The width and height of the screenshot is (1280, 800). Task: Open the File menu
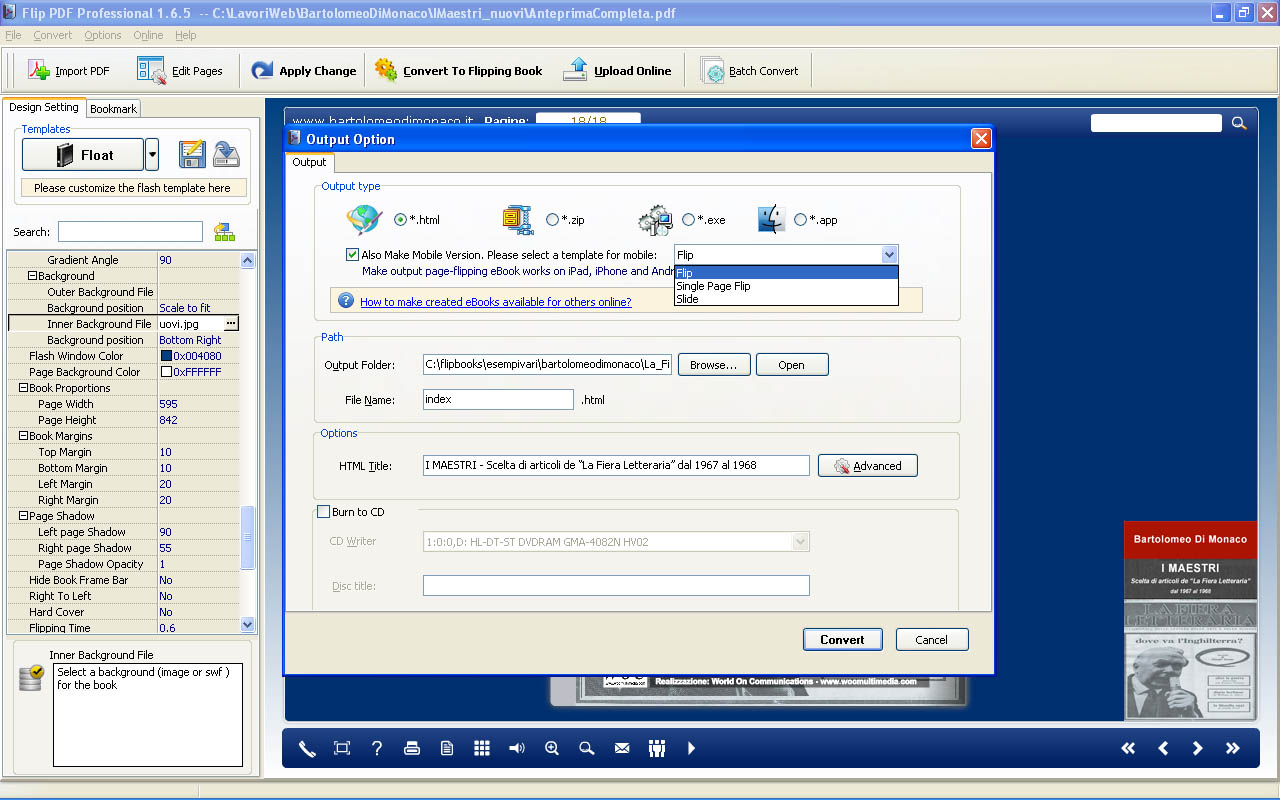click(13, 35)
